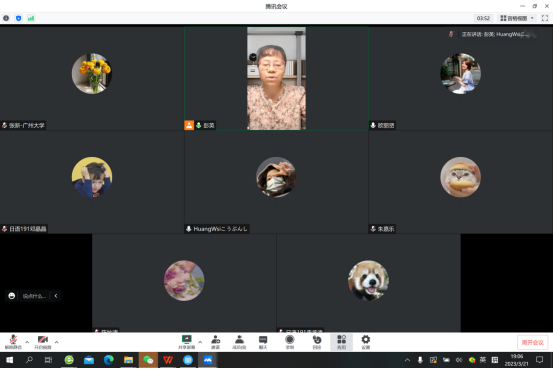Check network signal status bars icon
The height and width of the screenshot is (369, 553).
coord(31,18)
